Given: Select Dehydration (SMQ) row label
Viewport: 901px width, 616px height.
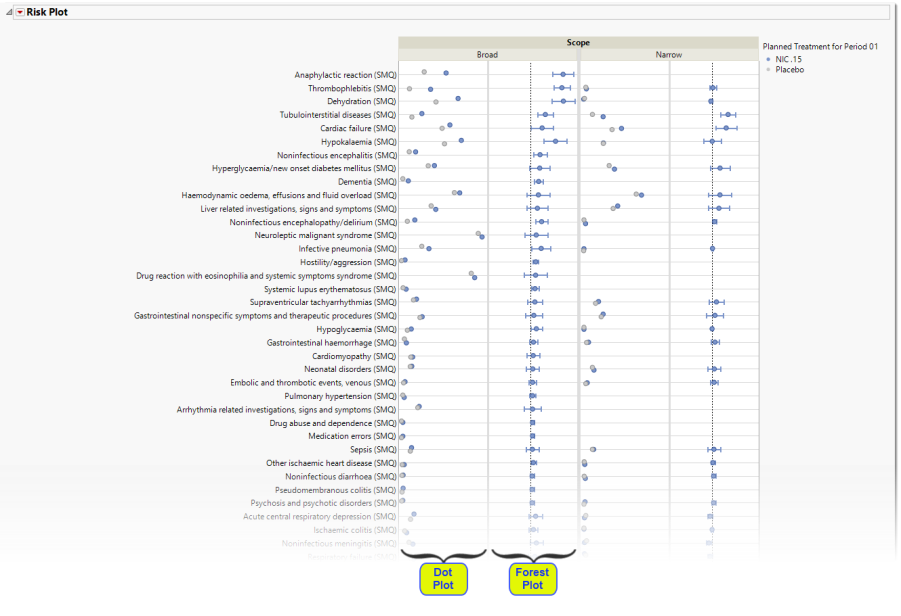Looking at the screenshot, I should 362,101.
